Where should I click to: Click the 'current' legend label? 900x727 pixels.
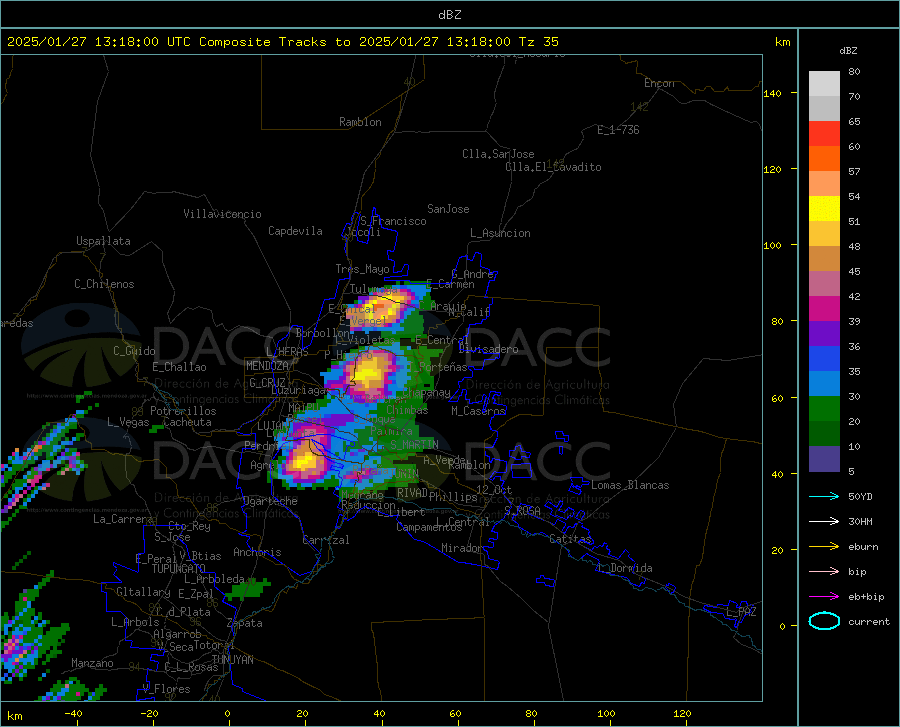coord(869,621)
